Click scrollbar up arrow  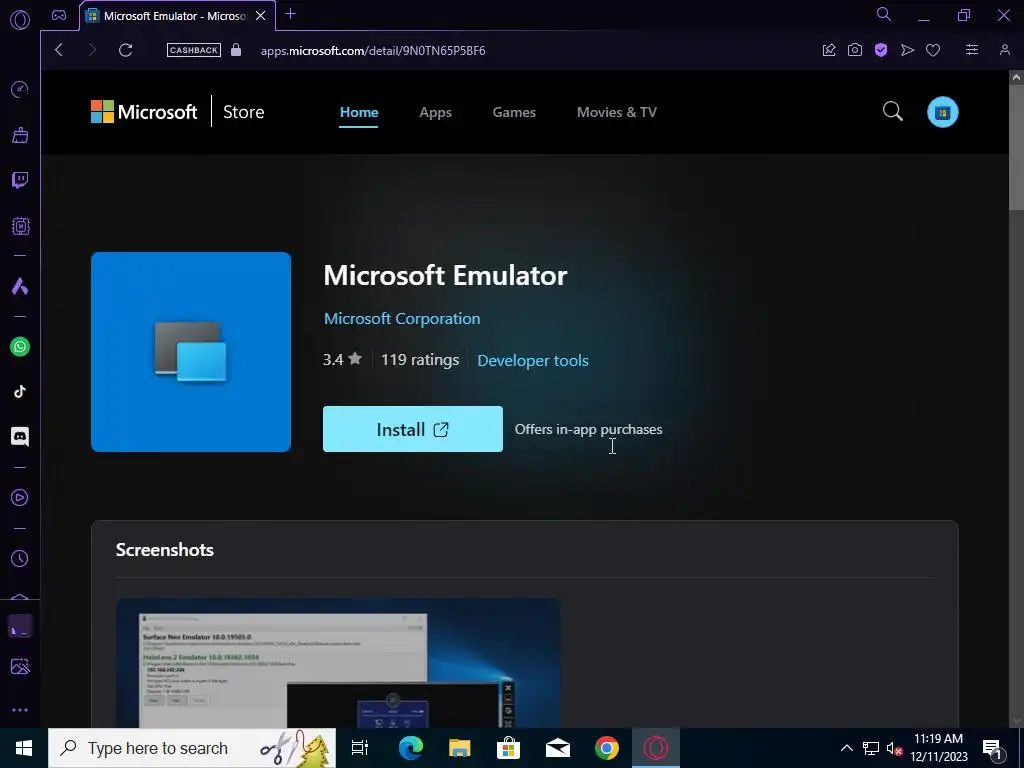pyautogui.click(x=1016, y=77)
